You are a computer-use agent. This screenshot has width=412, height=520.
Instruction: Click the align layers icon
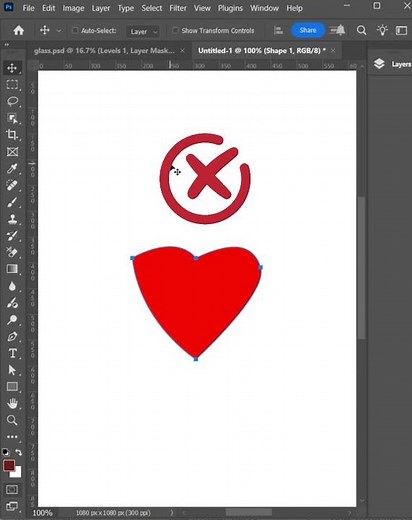278,31
